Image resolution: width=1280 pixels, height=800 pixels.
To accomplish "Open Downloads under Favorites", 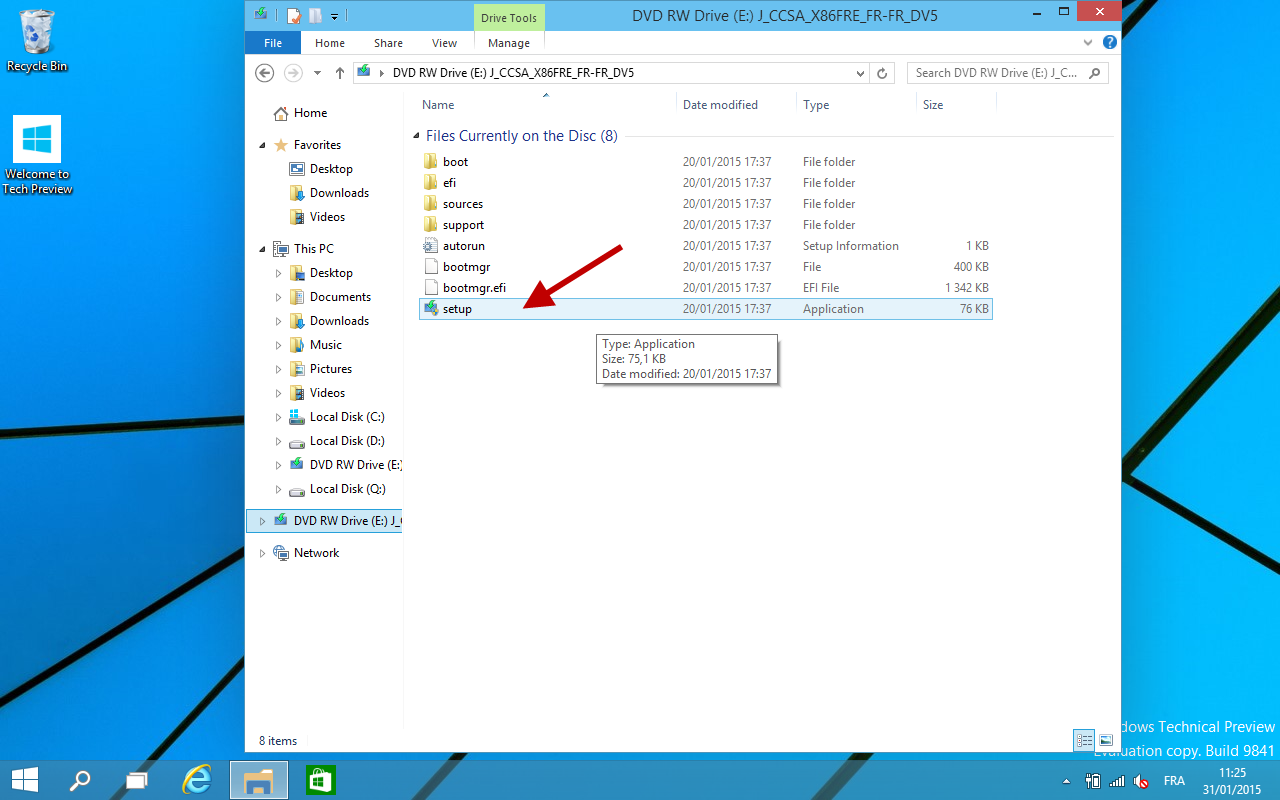I will pos(339,193).
